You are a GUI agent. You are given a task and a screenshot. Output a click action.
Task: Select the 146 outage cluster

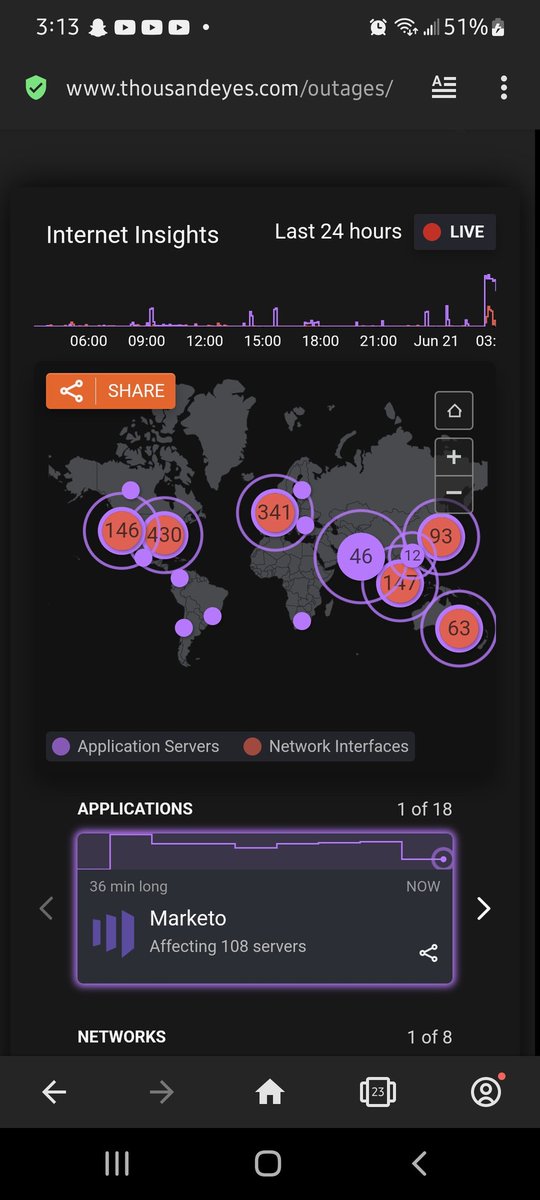(122, 530)
